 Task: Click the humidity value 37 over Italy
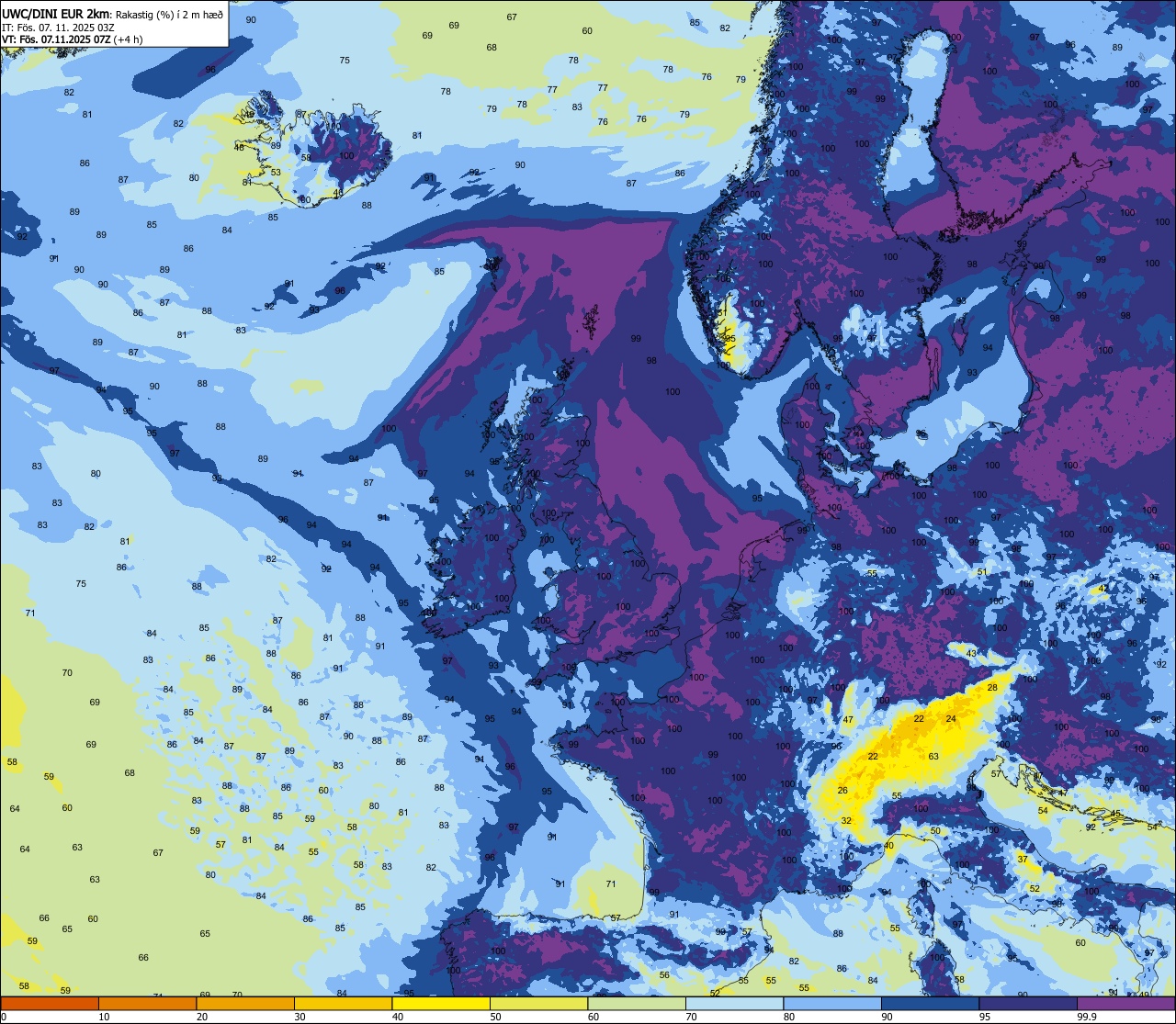pyautogui.click(x=1023, y=859)
